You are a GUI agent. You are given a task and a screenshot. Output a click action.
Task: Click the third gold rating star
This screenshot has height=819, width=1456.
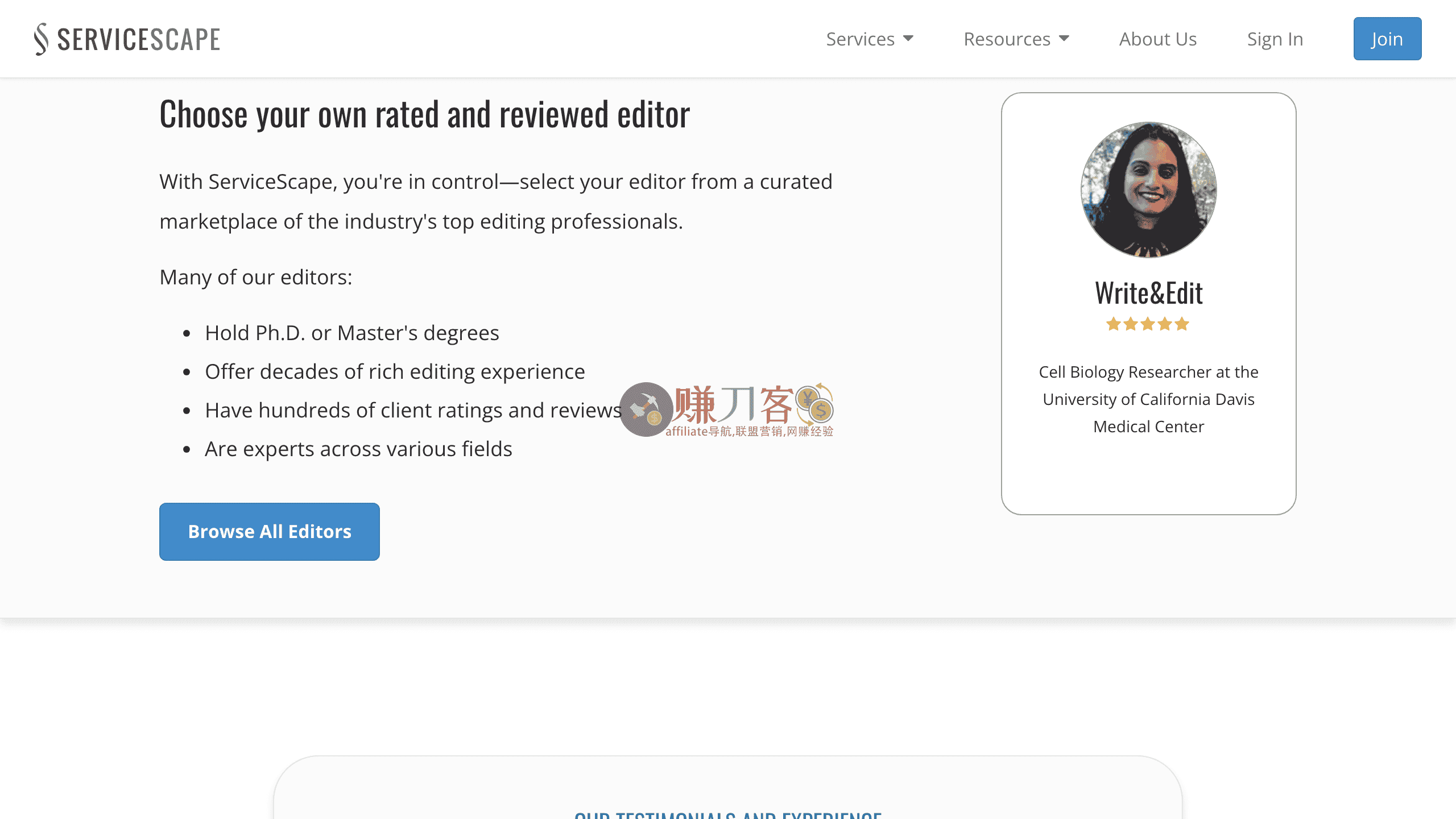pyautogui.click(x=1148, y=324)
